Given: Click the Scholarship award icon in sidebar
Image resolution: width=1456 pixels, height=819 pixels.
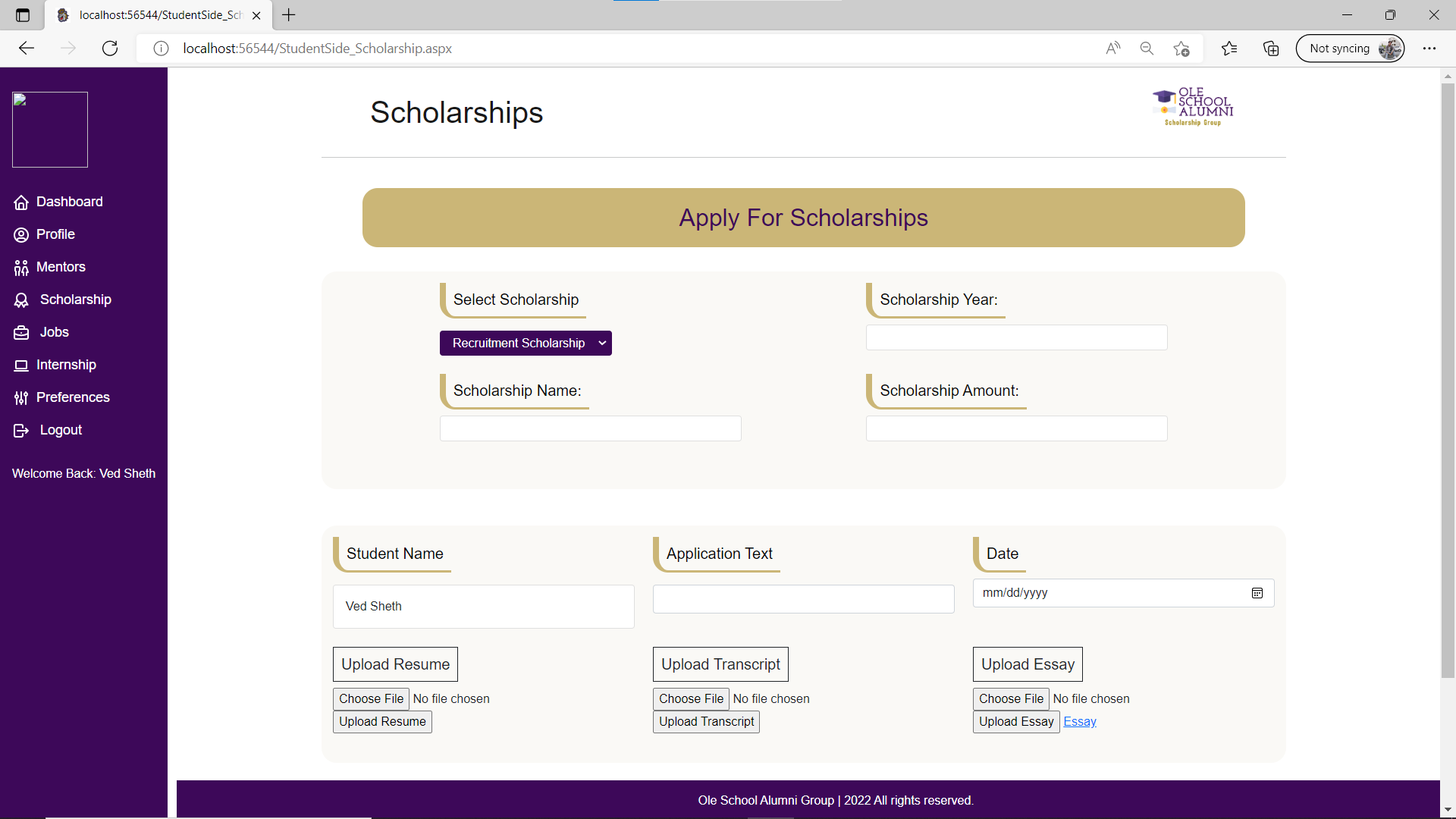Looking at the screenshot, I should 21,300.
